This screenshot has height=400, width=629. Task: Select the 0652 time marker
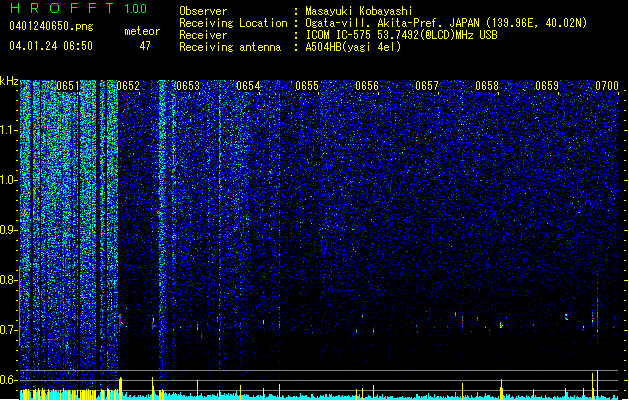pos(128,86)
